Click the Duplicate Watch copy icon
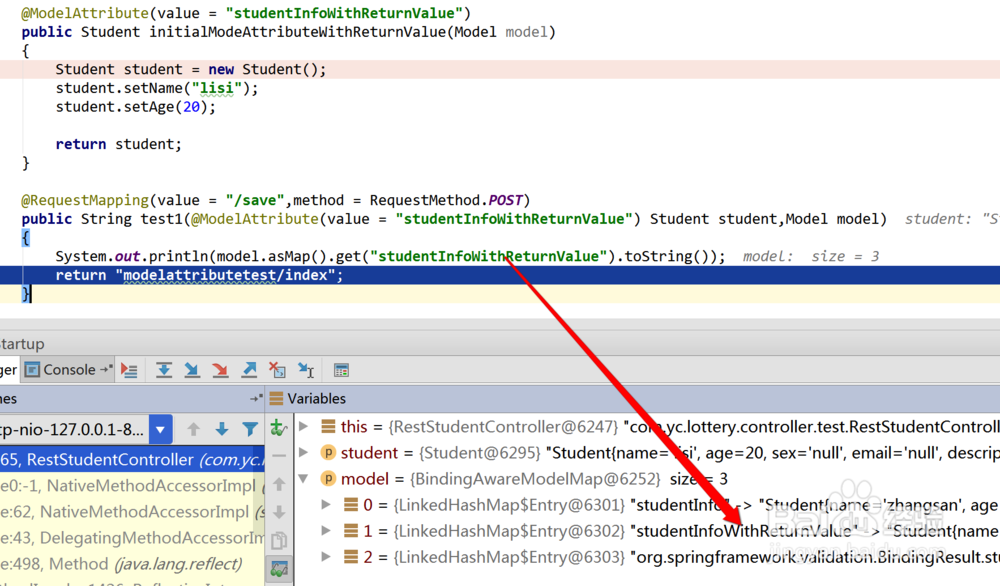Viewport: 1000px width, 586px height. tap(279, 541)
